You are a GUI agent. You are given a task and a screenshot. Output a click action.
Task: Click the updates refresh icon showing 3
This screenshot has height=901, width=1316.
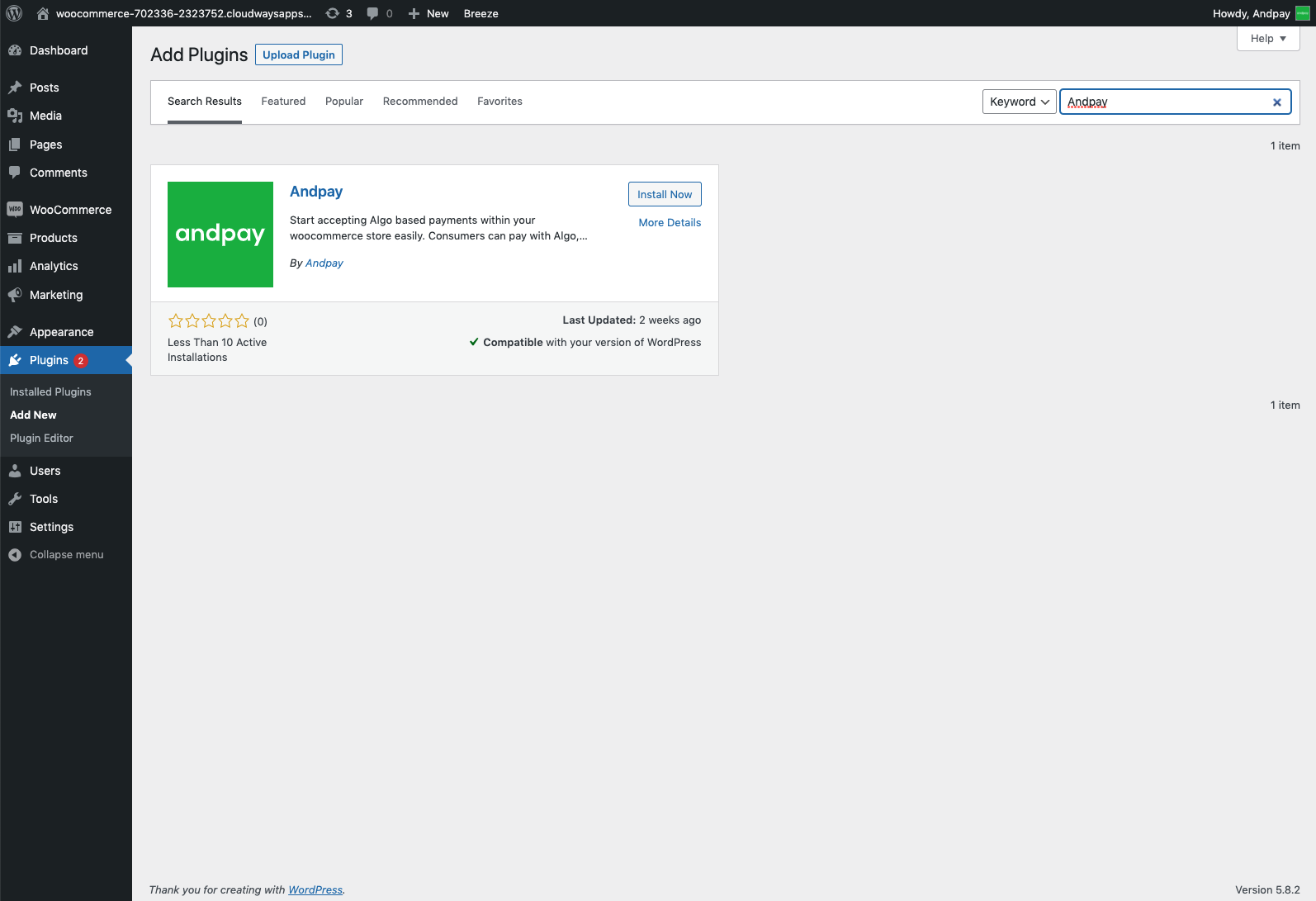tap(333, 13)
